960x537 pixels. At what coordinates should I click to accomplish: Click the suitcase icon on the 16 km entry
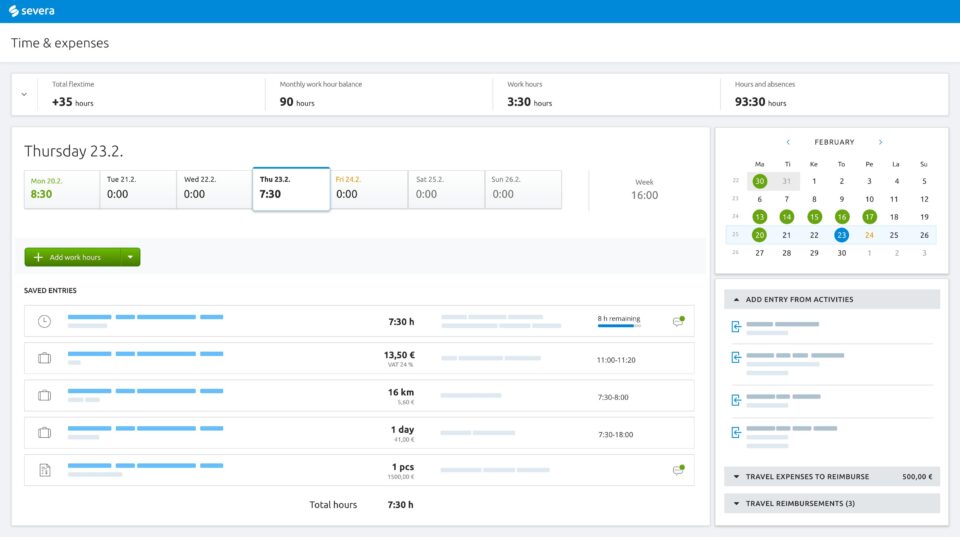click(44, 395)
